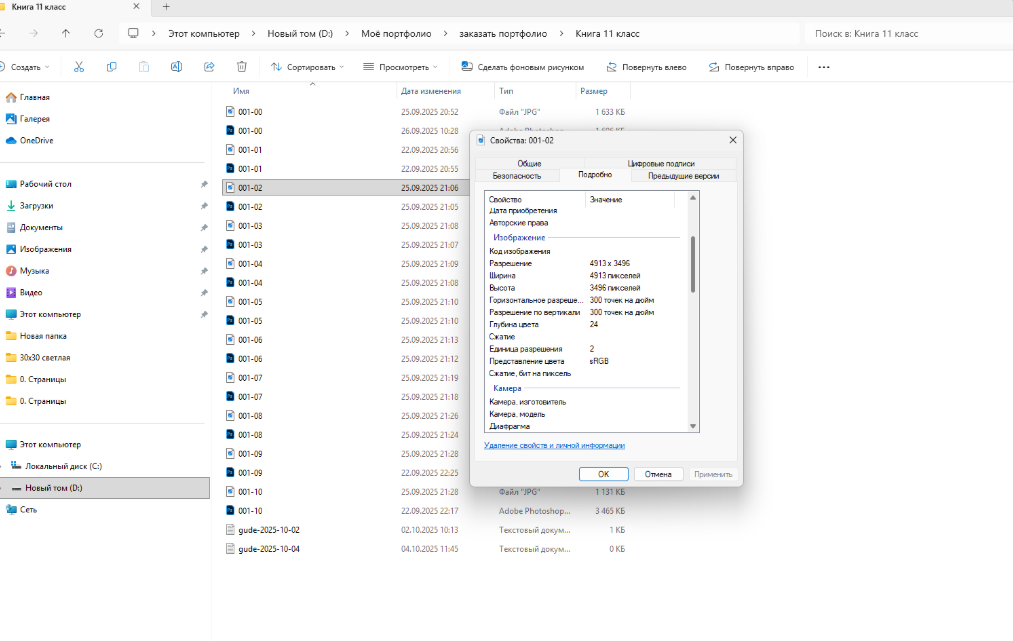Image resolution: width=1013 pixels, height=641 pixels.
Task: Go forward with the right arrow
Action: coord(34,34)
